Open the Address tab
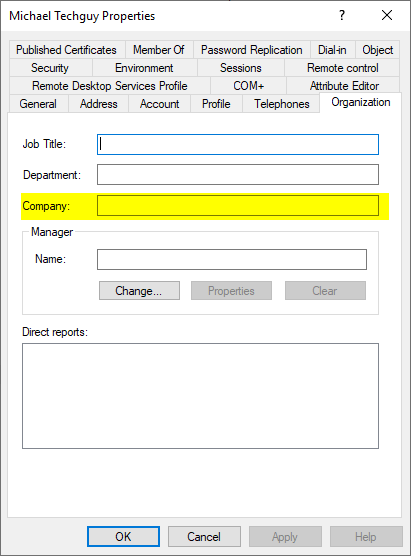The image size is (411, 556). [x=99, y=104]
